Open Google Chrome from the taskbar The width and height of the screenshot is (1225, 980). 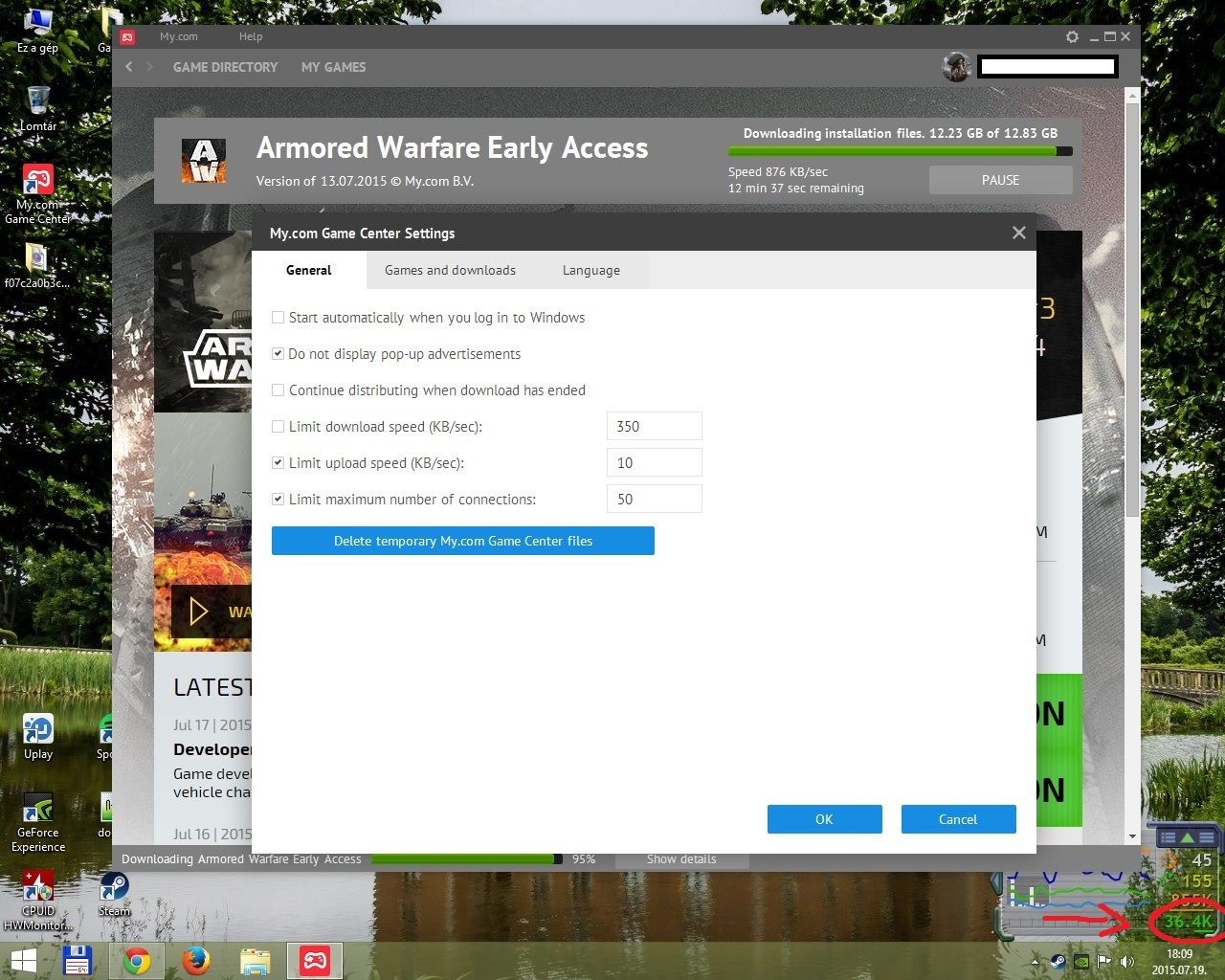coord(136,961)
